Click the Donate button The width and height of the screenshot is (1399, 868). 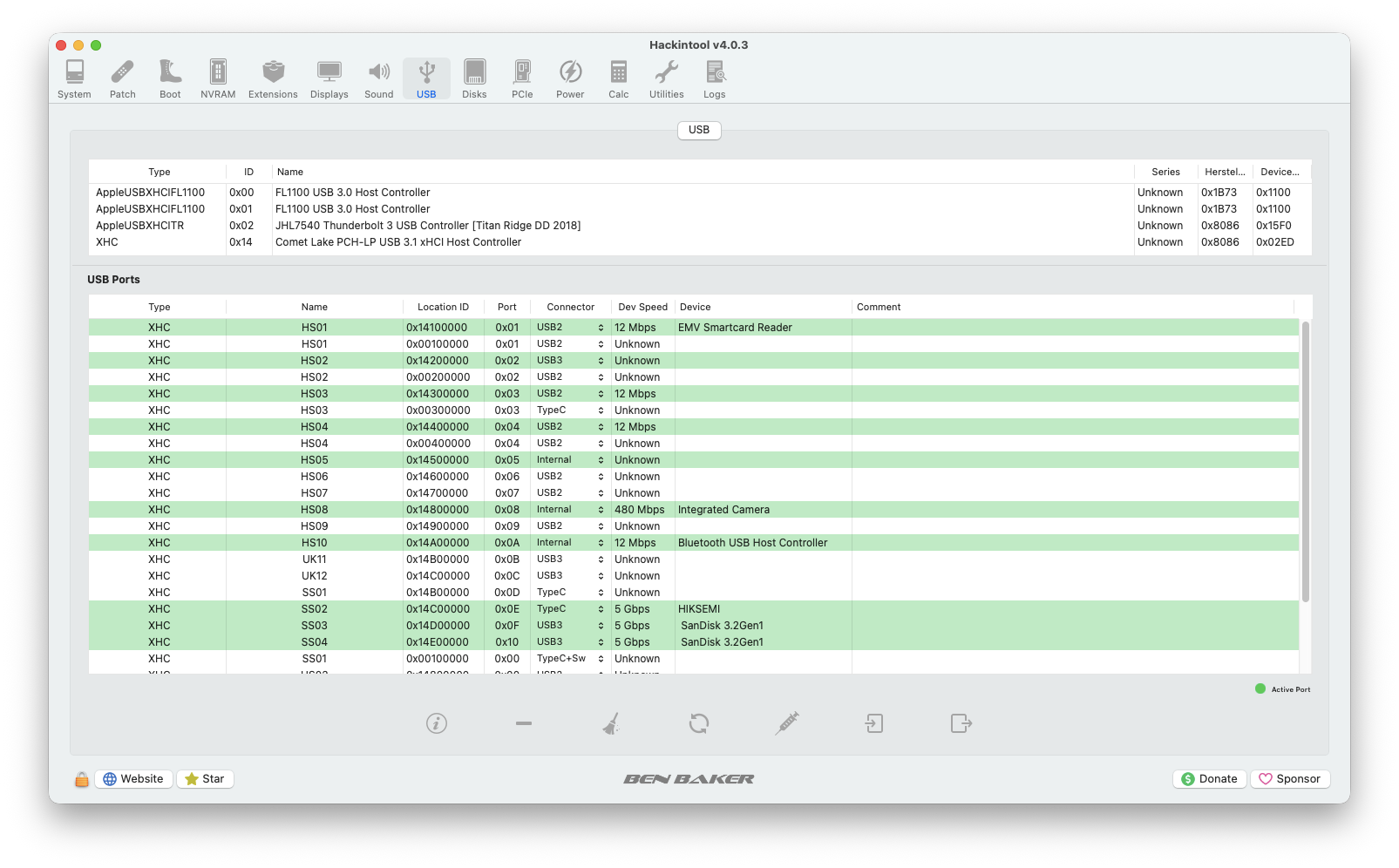click(1210, 779)
